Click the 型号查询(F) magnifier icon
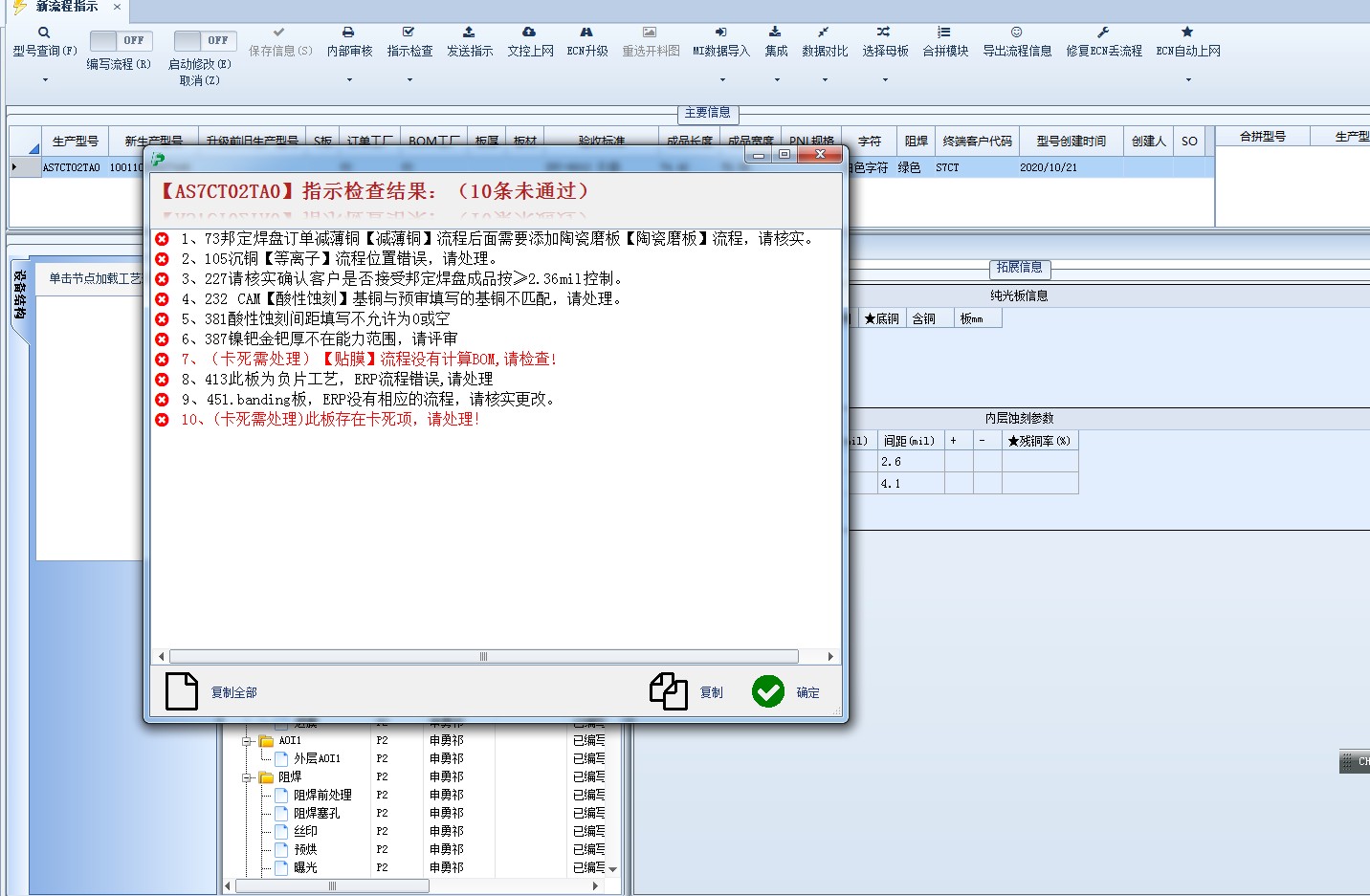Image resolution: width=1370 pixels, height=896 pixels. 44,32
